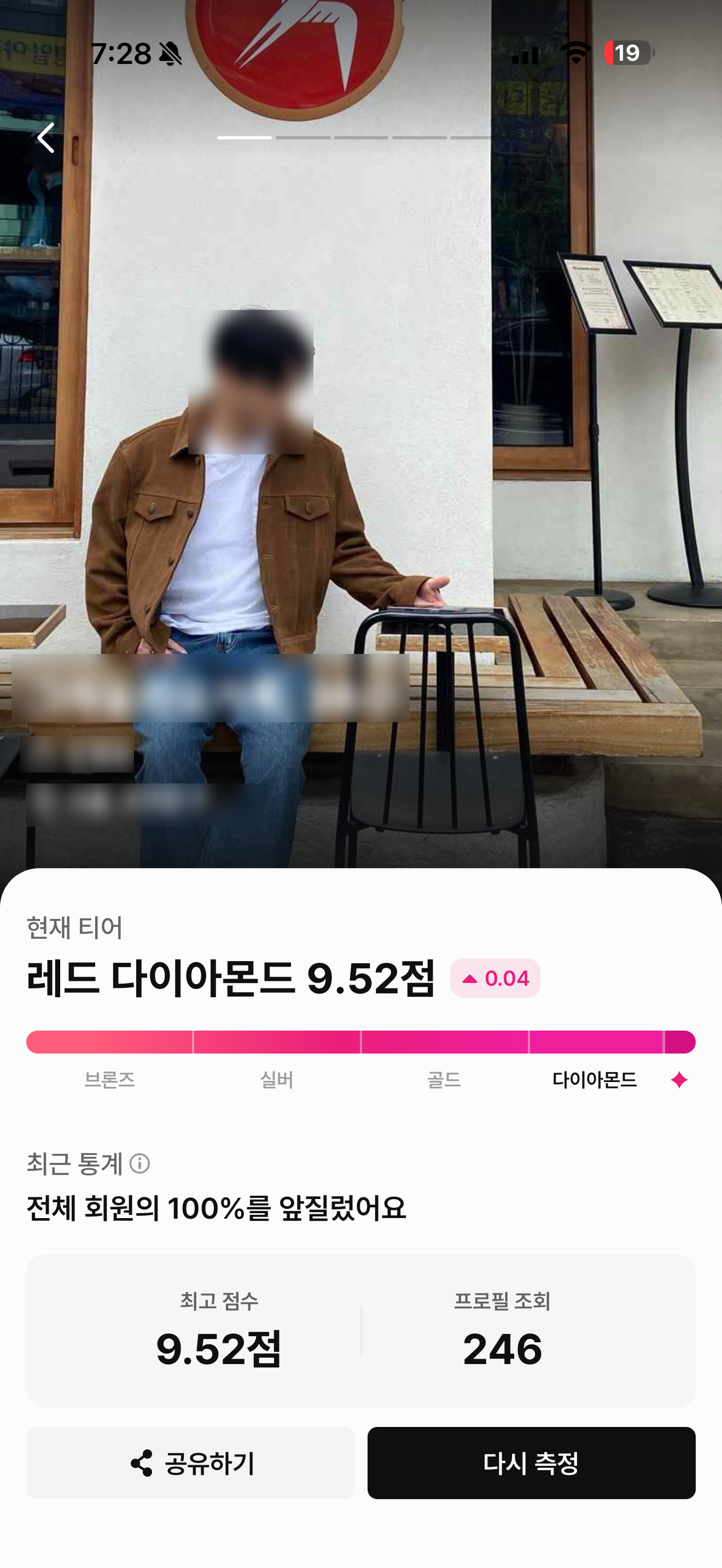Select the first photo progress segment
The width and height of the screenshot is (722, 1568).
coord(244,138)
